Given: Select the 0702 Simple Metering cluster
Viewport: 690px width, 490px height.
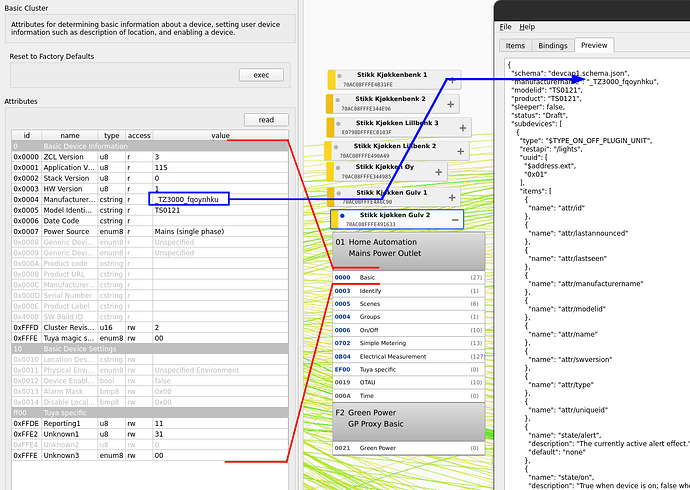Looking at the screenshot, I should [x=409, y=343].
